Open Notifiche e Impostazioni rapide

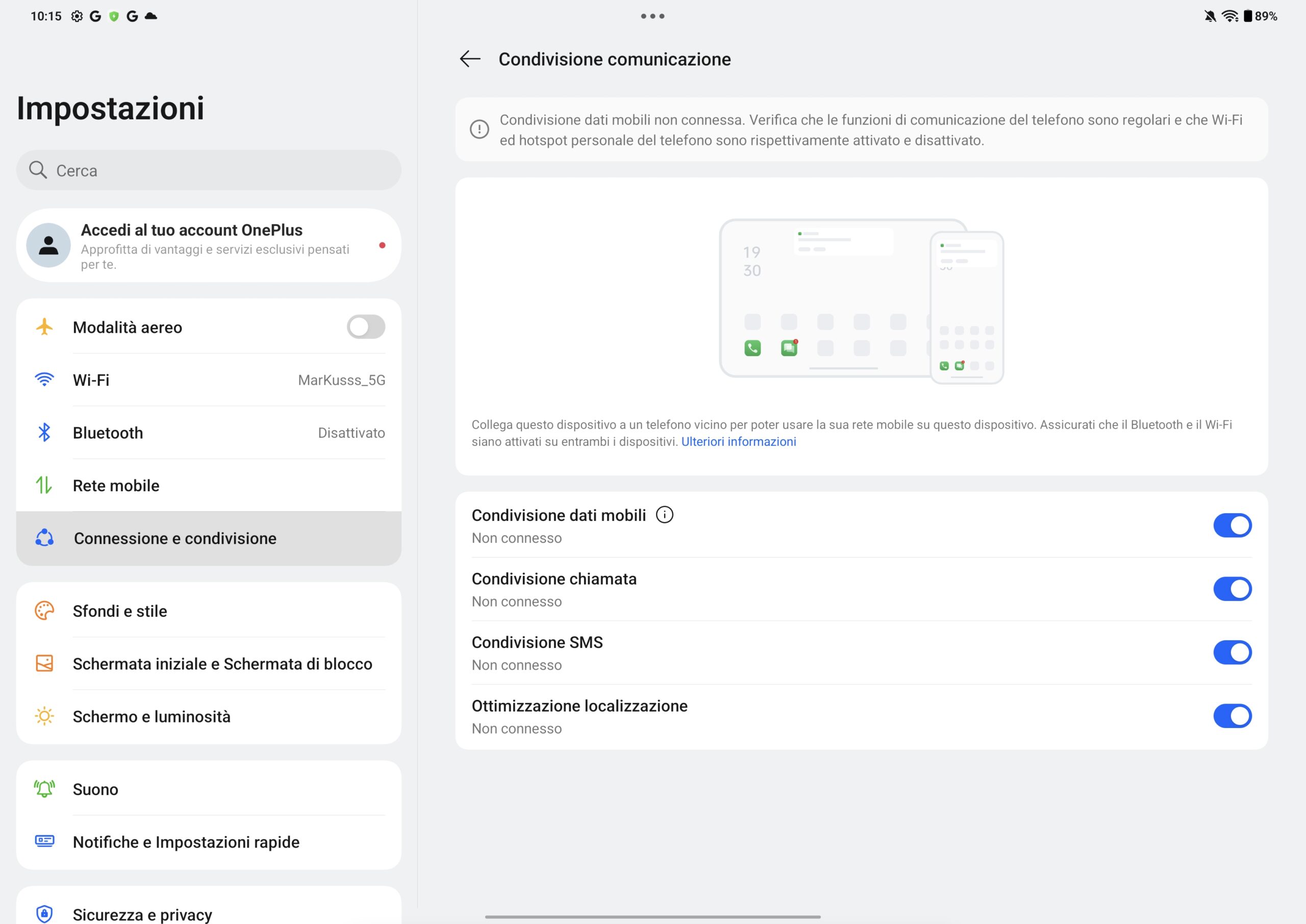209,841
